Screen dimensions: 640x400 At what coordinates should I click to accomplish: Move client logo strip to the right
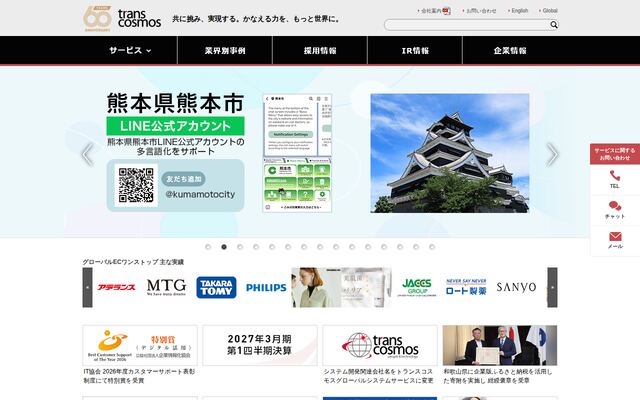[552, 287]
